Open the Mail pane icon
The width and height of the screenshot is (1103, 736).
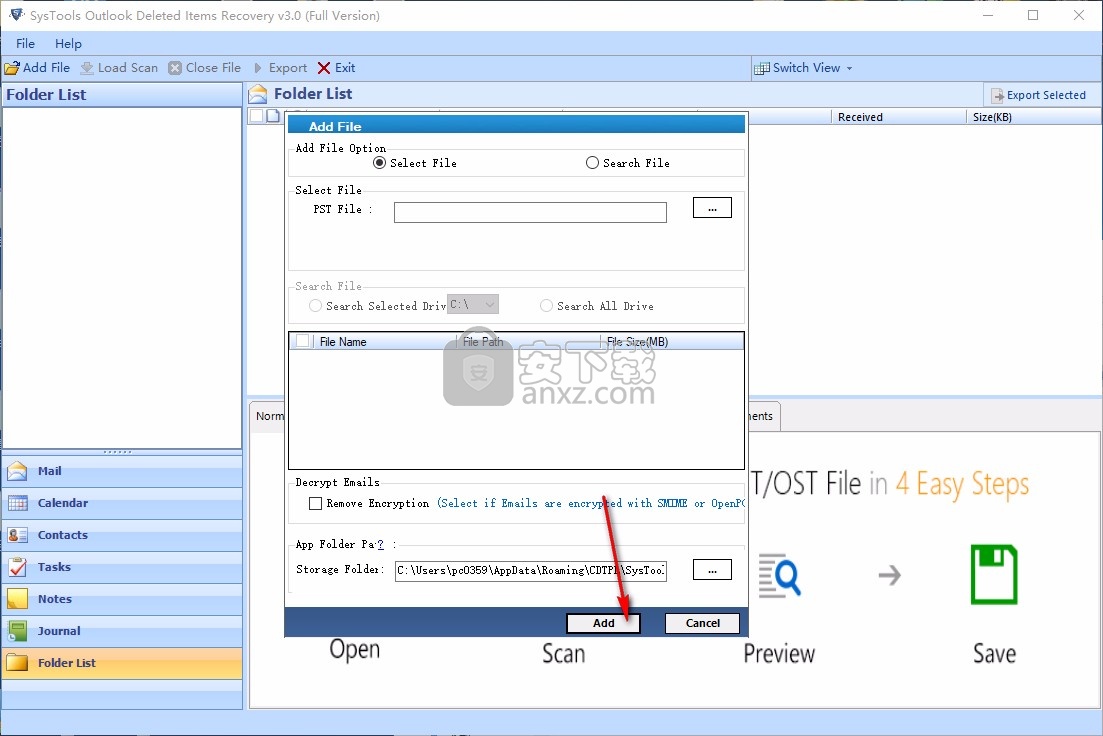point(18,471)
